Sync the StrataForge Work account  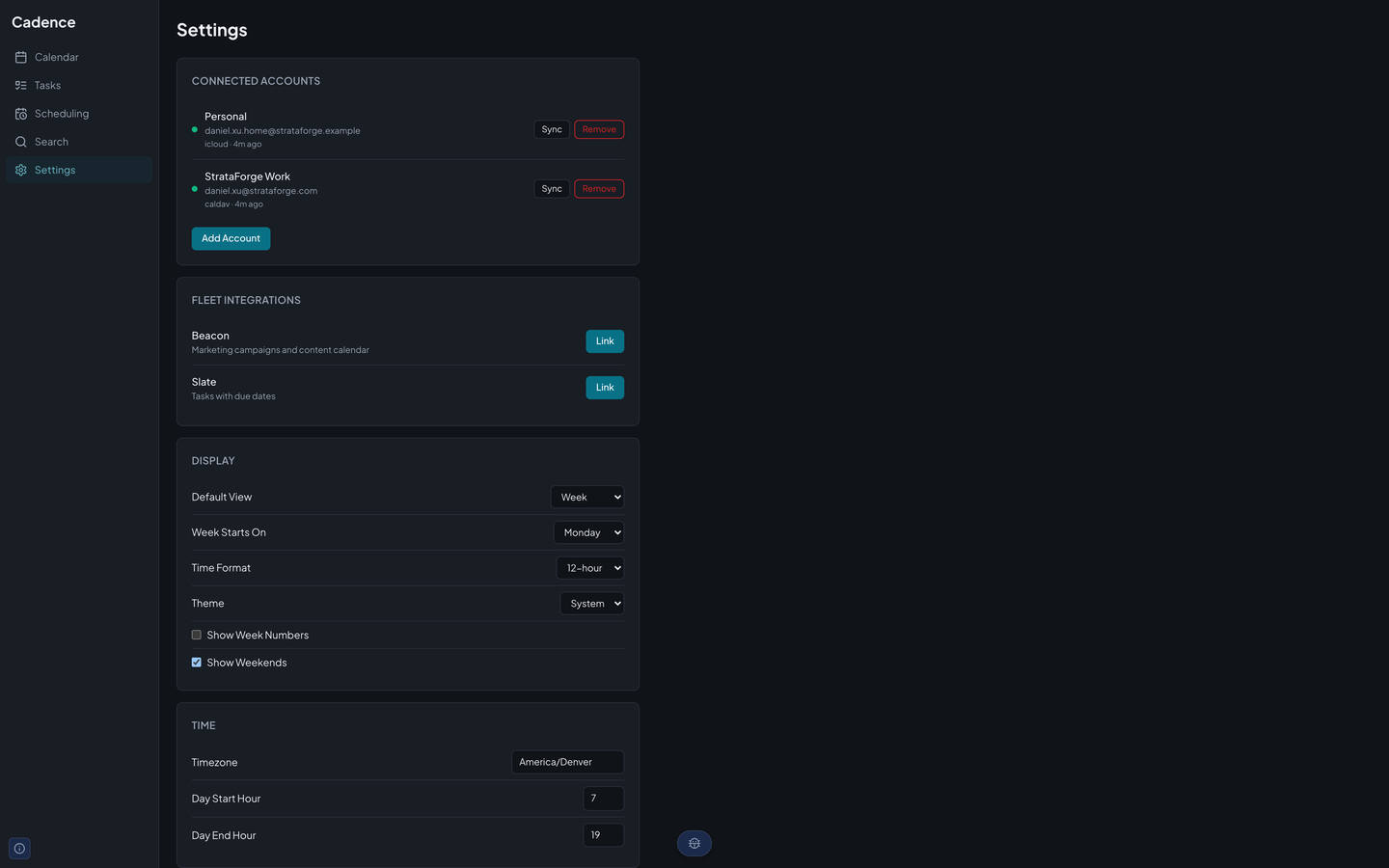(552, 189)
